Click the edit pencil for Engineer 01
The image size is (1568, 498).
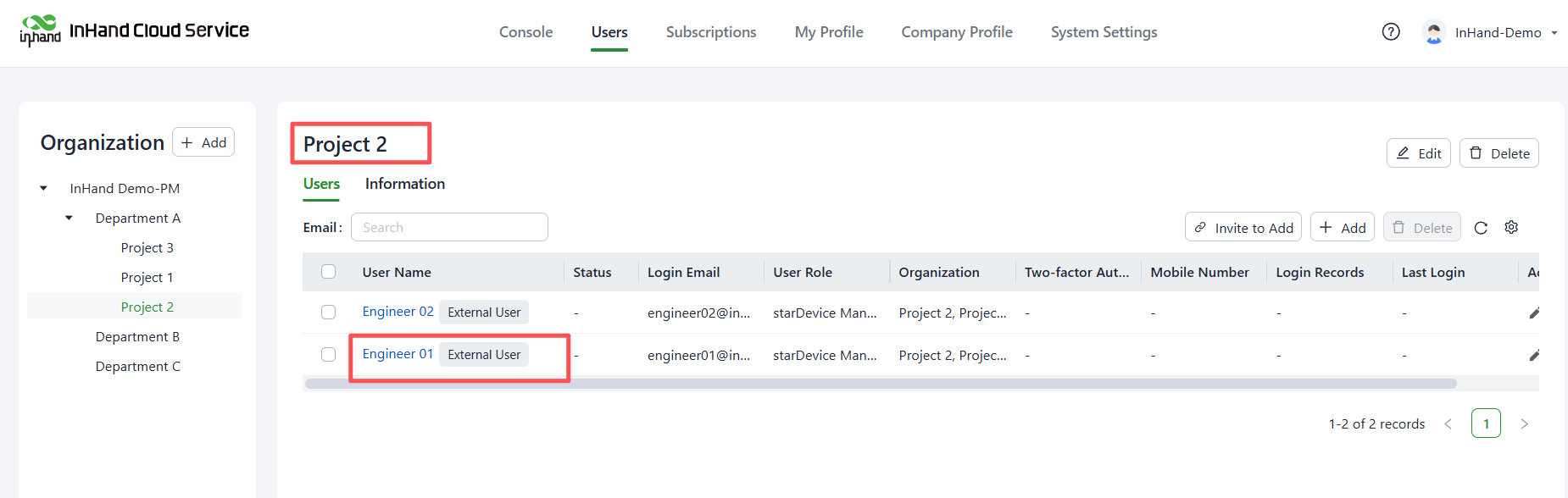(1533, 356)
